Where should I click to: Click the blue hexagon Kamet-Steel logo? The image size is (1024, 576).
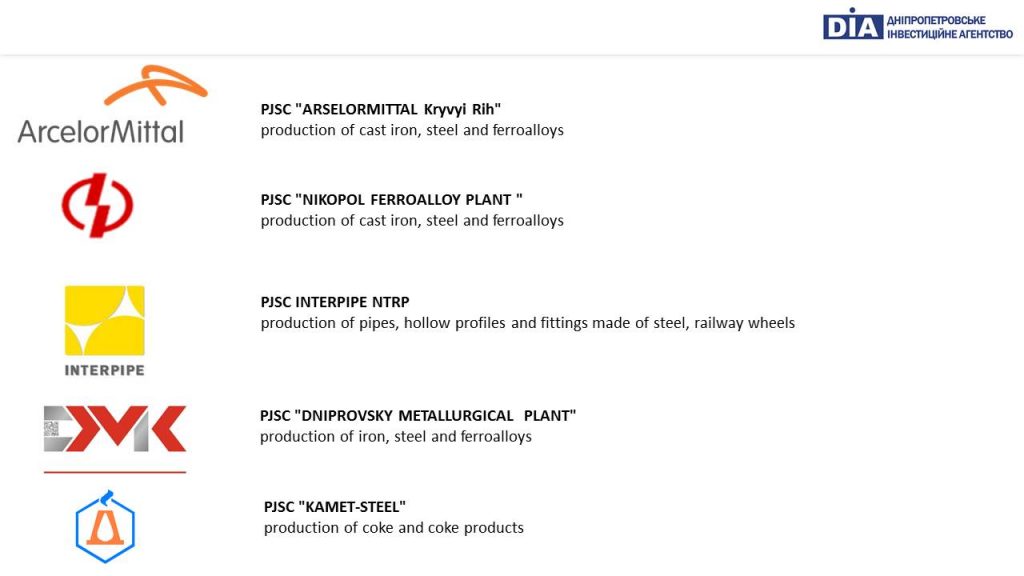point(105,526)
